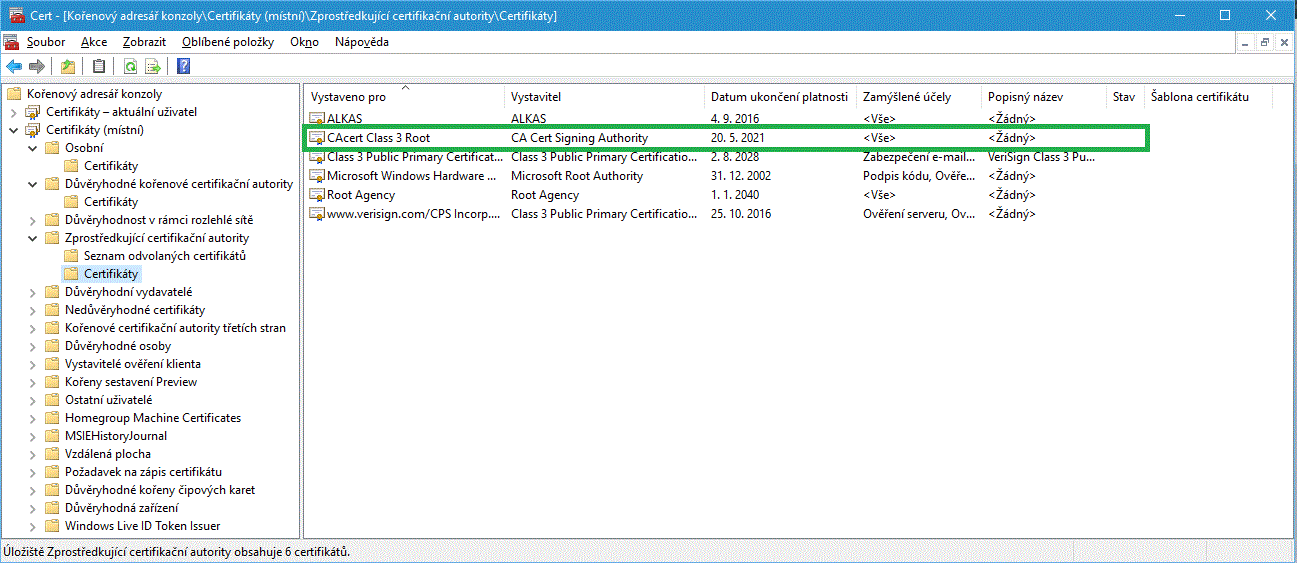Sort by Datum ukončení platnosti column

[778, 97]
